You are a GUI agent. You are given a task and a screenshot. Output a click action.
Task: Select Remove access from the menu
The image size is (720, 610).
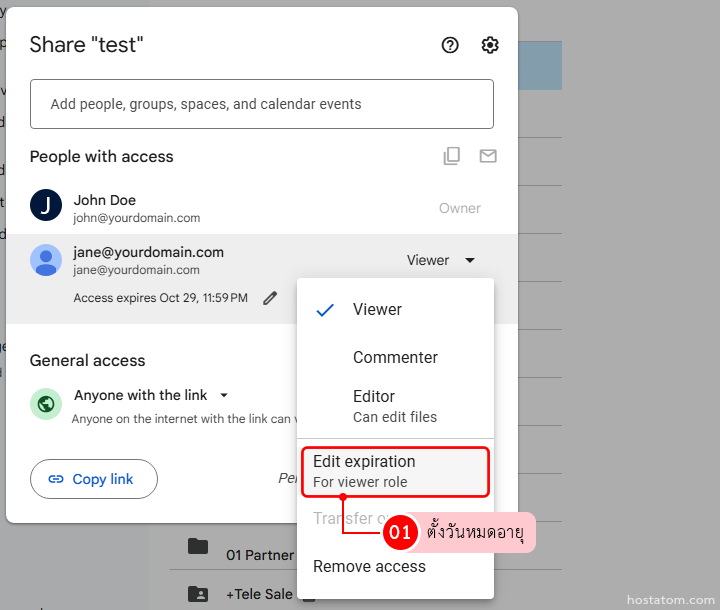[x=369, y=567]
